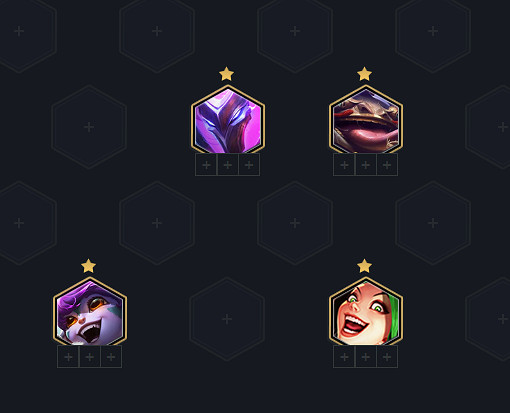Click the star above the purple masked champion
The width and height of the screenshot is (510, 413).
click(226, 74)
